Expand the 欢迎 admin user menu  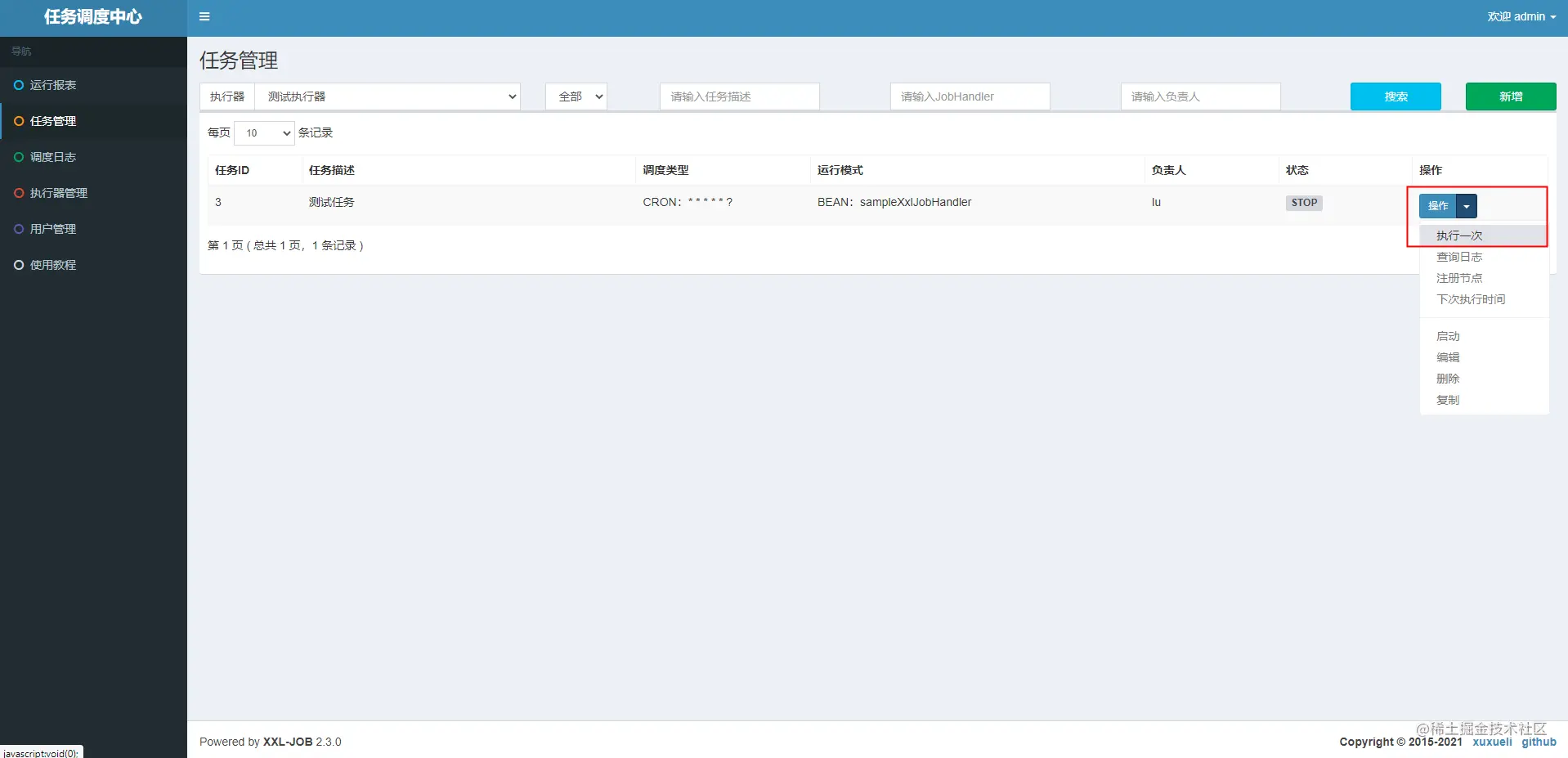tap(1521, 16)
